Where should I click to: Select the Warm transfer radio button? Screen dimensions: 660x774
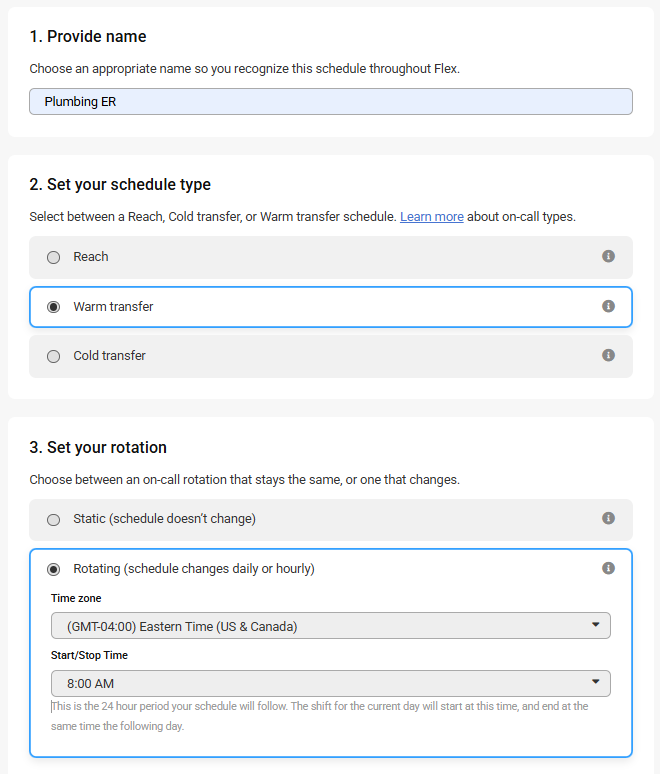click(x=54, y=307)
